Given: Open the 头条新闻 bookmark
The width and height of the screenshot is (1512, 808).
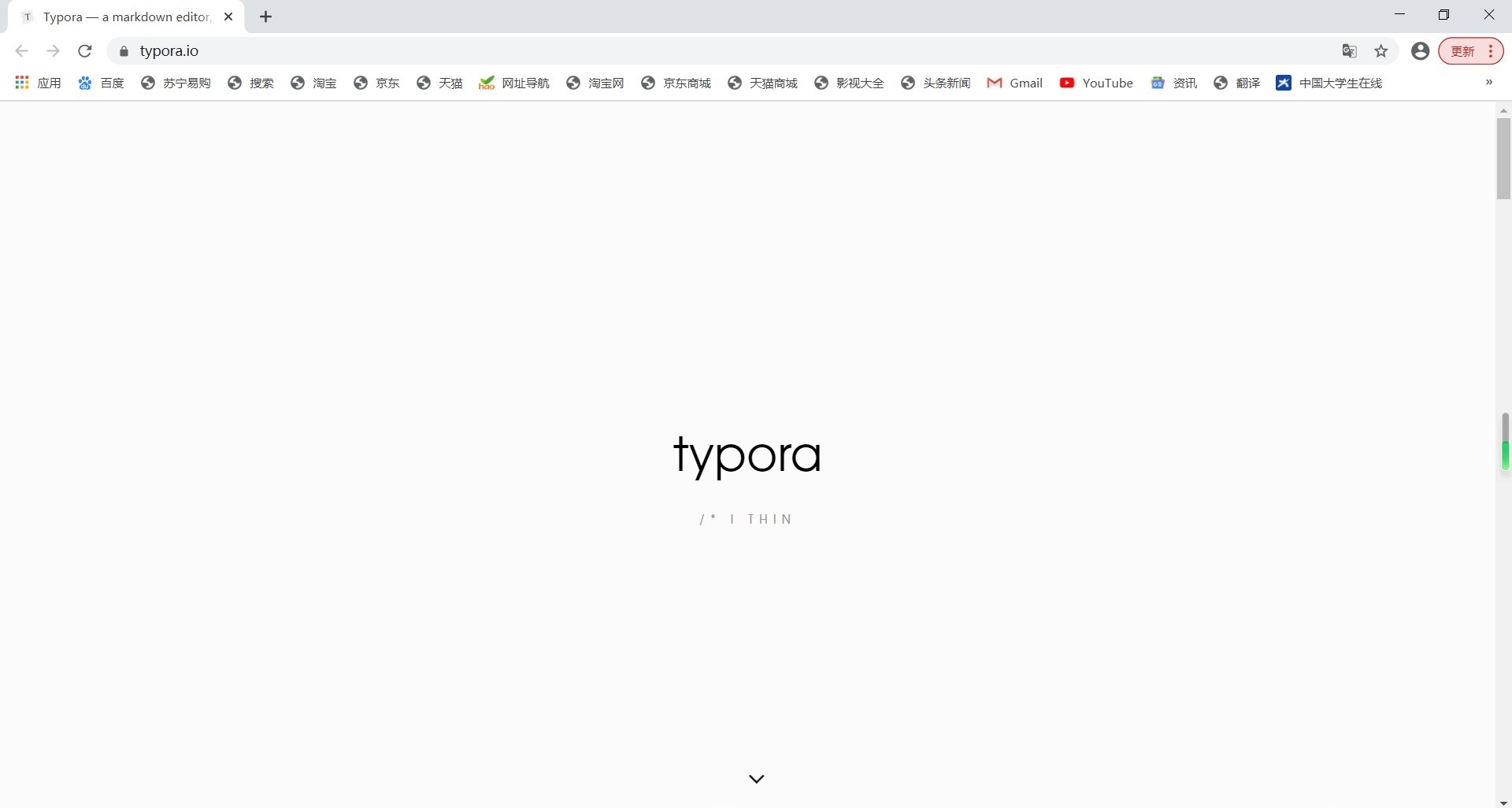Looking at the screenshot, I should tap(935, 83).
